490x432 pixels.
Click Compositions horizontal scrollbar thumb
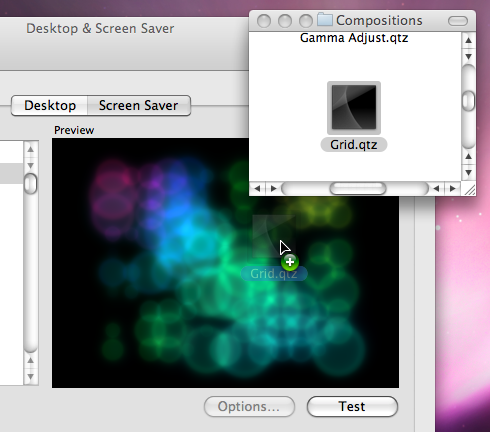358,189
